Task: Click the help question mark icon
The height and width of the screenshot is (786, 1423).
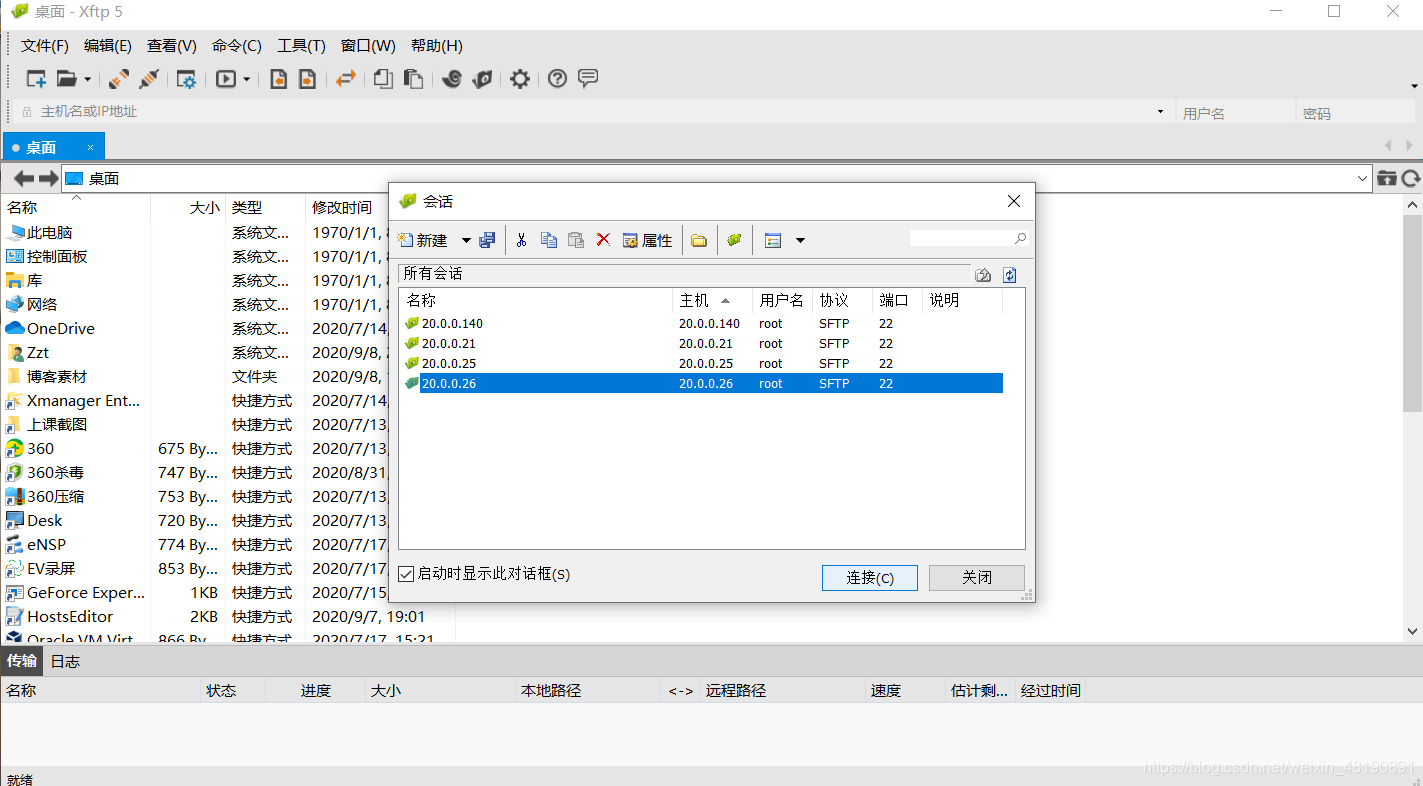Action: click(x=557, y=79)
